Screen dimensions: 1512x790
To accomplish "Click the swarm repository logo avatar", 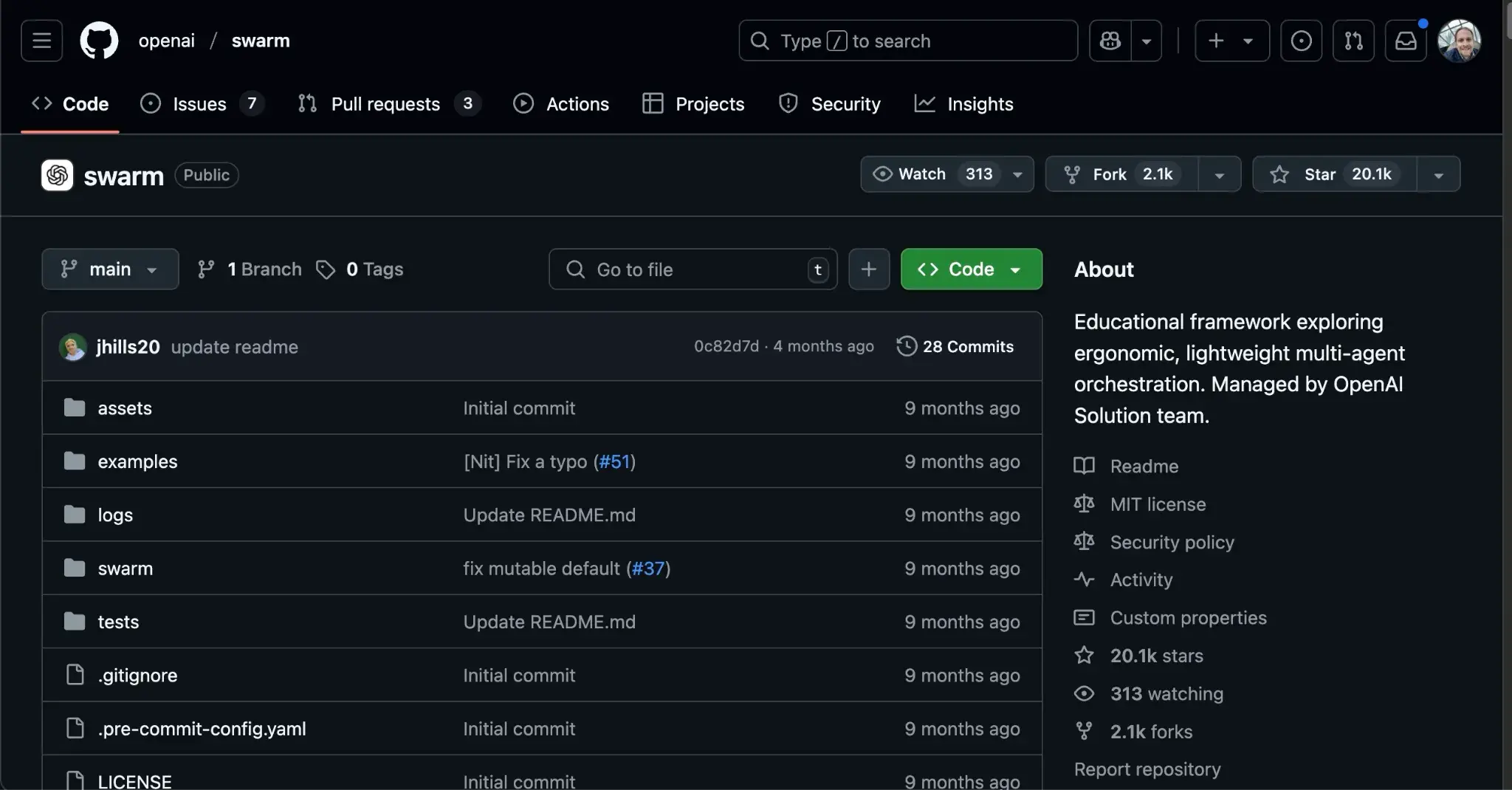I will click(x=57, y=175).
